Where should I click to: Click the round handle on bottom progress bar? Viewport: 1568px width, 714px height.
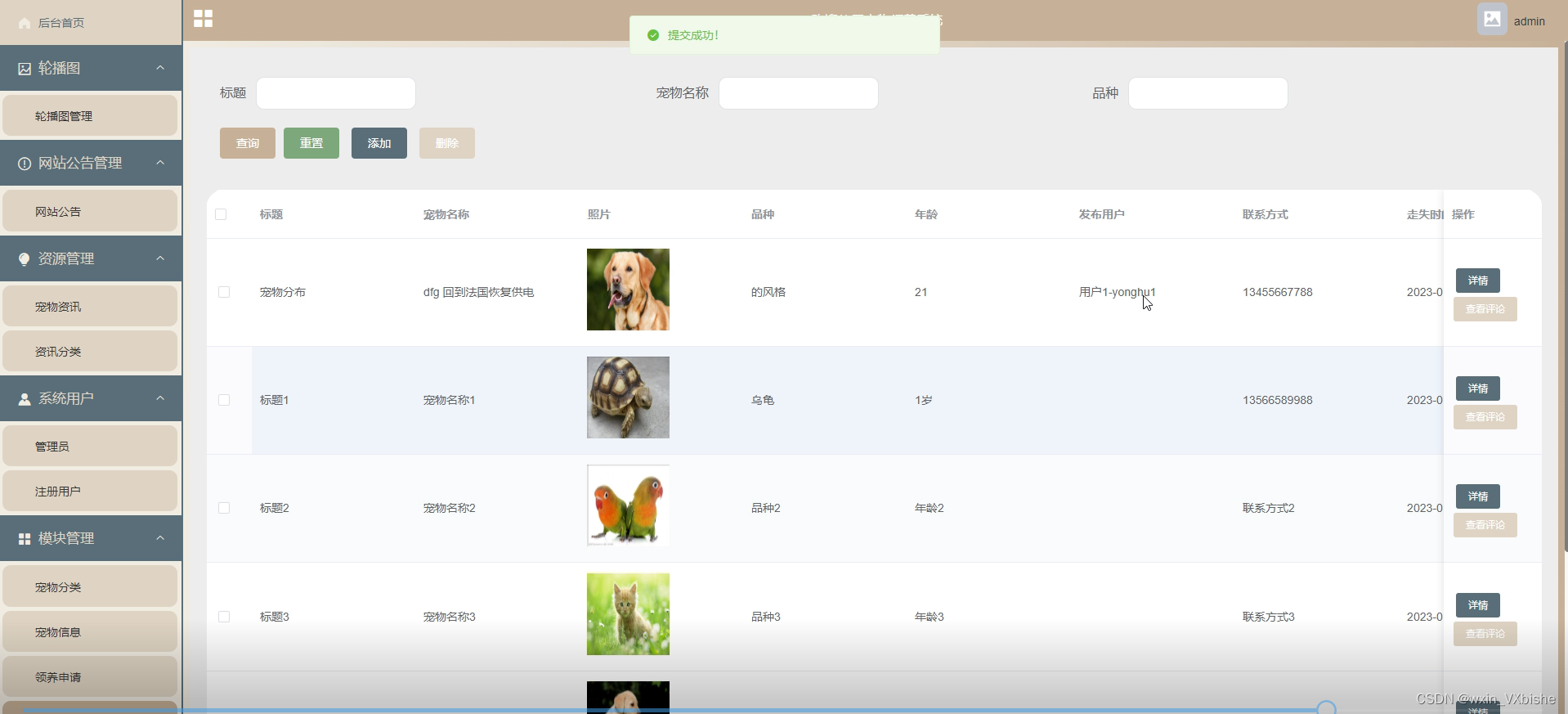coord(1326,708)
